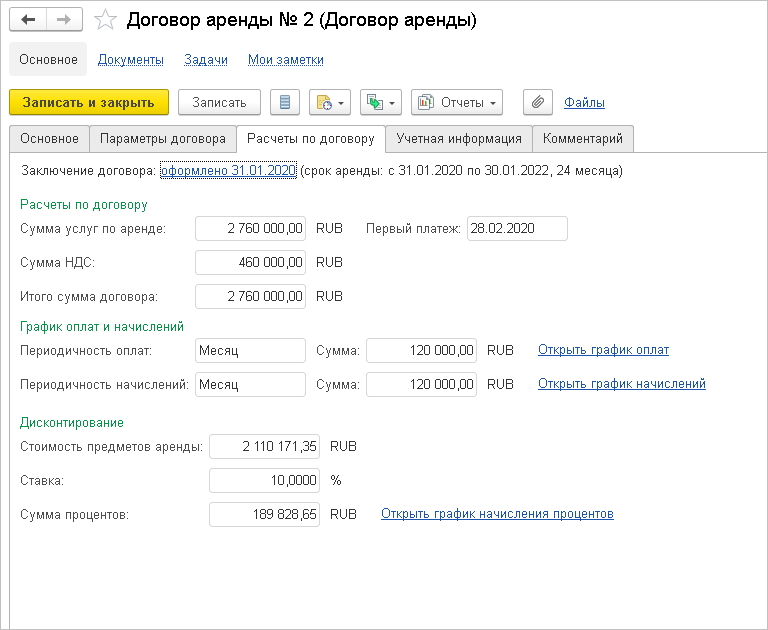The image size is (768, 630).
Task: Go to Документы navigation link
Action: point(131,60)
